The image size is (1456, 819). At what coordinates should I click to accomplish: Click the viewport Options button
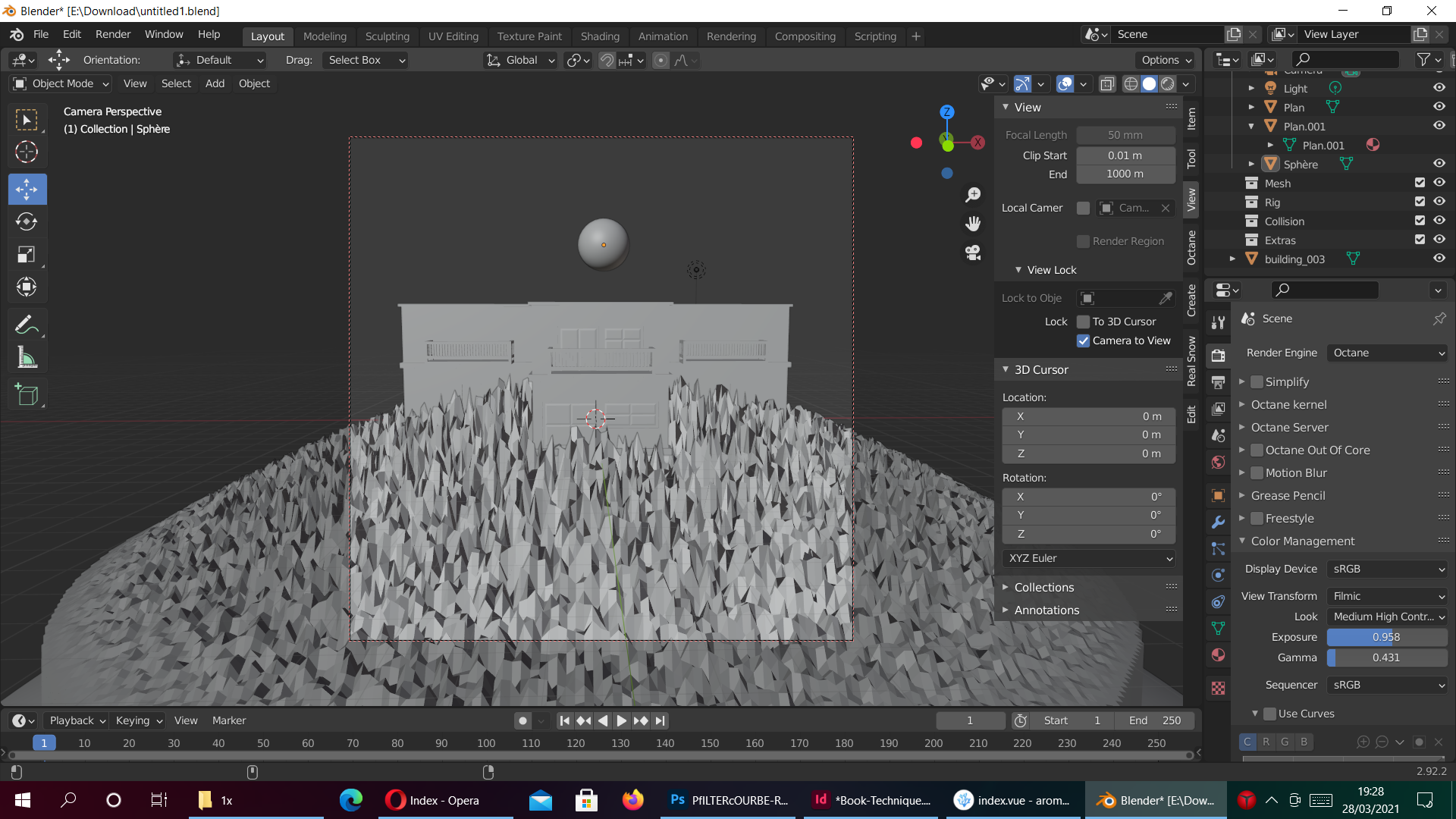(1166, 60)
